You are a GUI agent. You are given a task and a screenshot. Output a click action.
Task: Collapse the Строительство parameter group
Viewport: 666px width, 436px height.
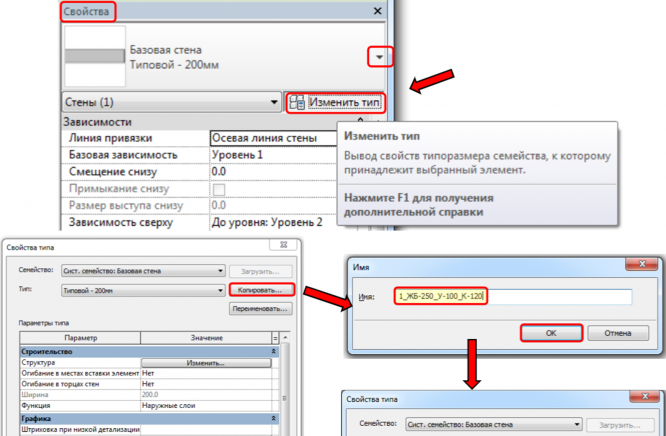click(x=274, y=352)
